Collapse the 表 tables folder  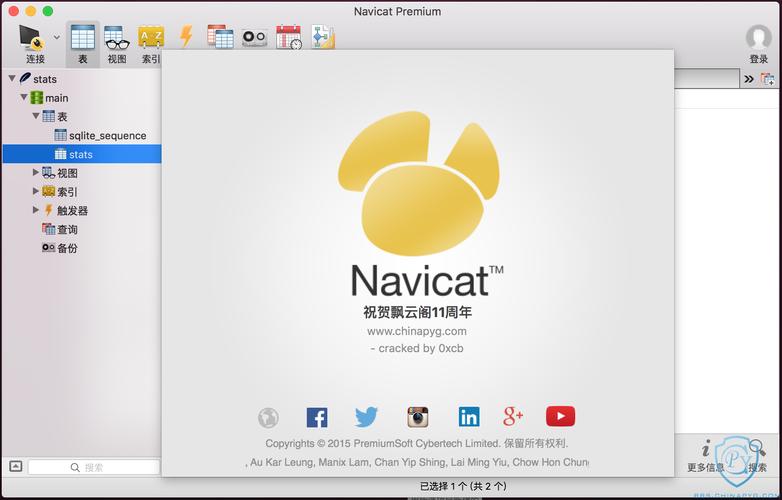tap(35, 116)
